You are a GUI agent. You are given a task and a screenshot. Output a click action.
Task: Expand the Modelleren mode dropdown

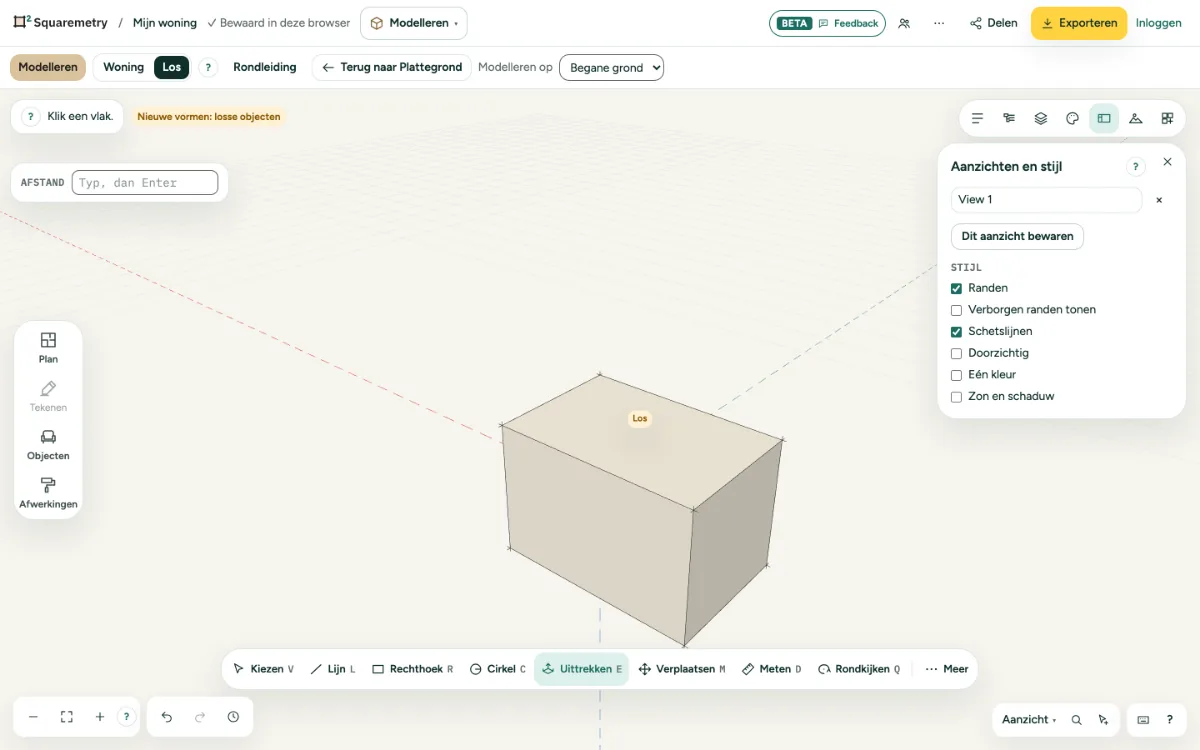[x=413, y=23]
